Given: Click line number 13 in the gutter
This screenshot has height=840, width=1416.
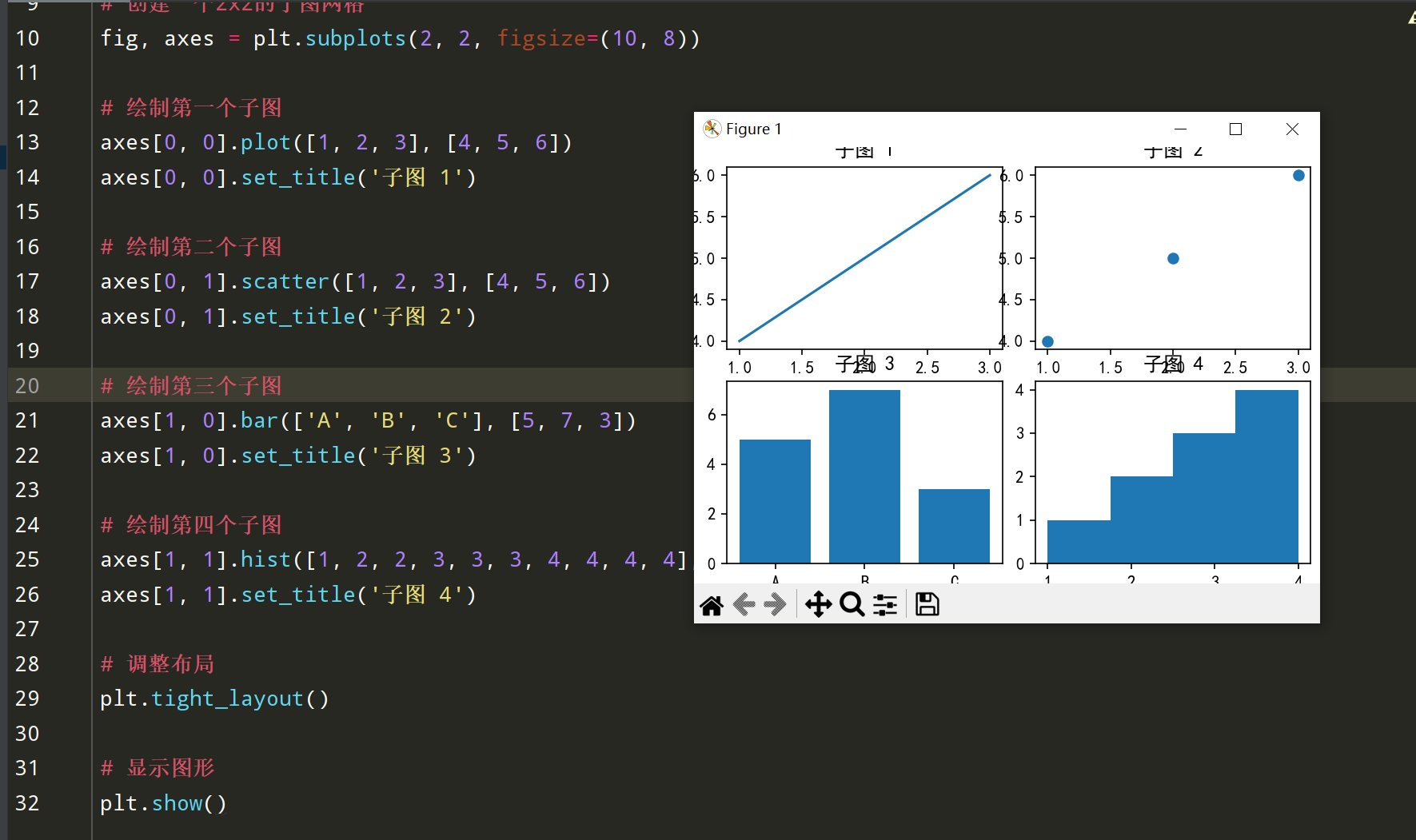Looking at the screenshot, I should pyautogui.click(x=27, y=142).
